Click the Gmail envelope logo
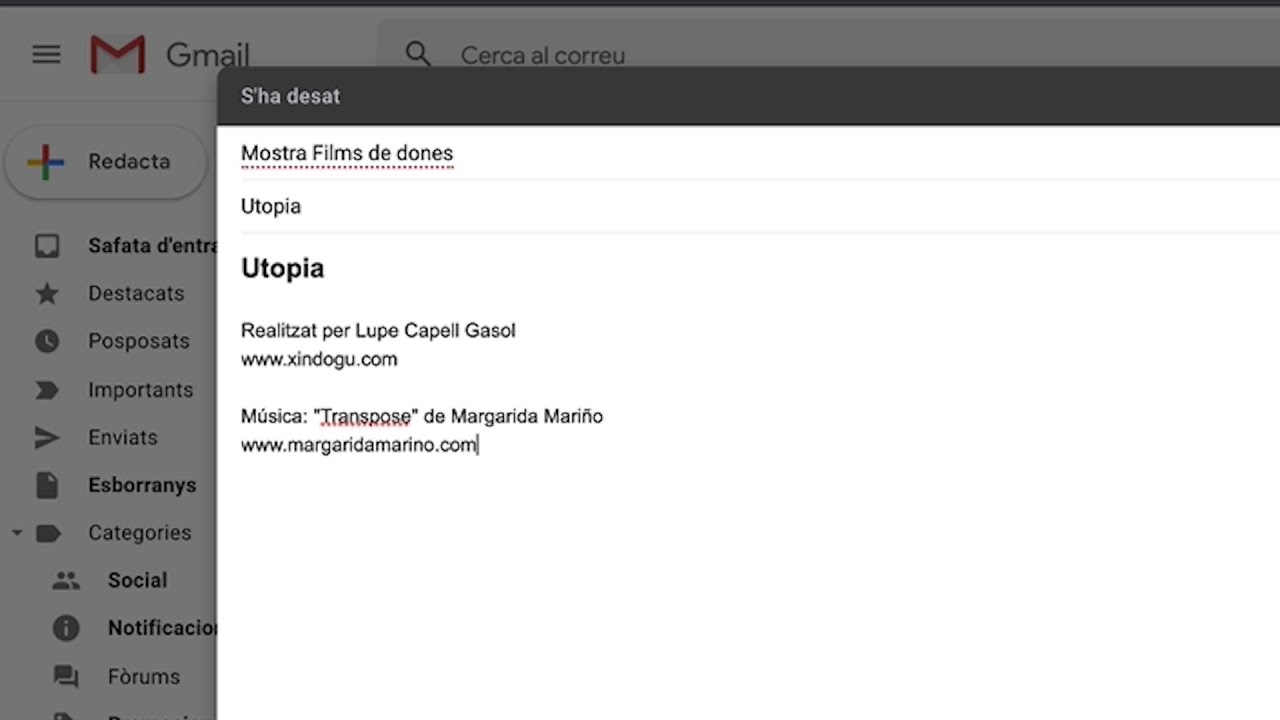Image resolution: width=1280 pixels, height=720 pixels. click(118, 54)
